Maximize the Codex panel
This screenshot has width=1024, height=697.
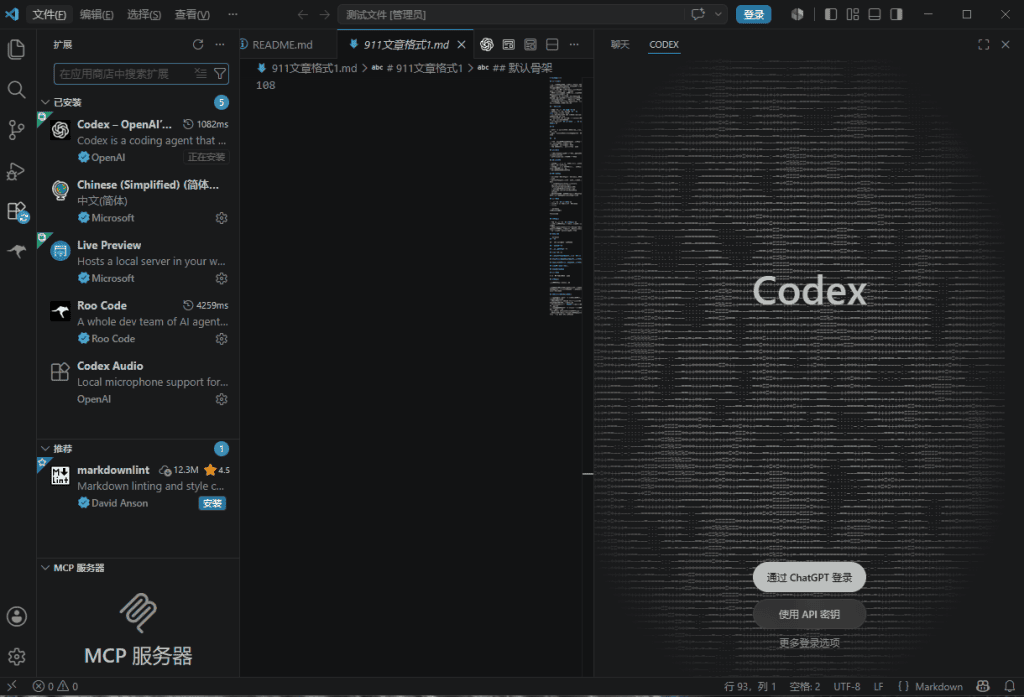coord(984,44)
